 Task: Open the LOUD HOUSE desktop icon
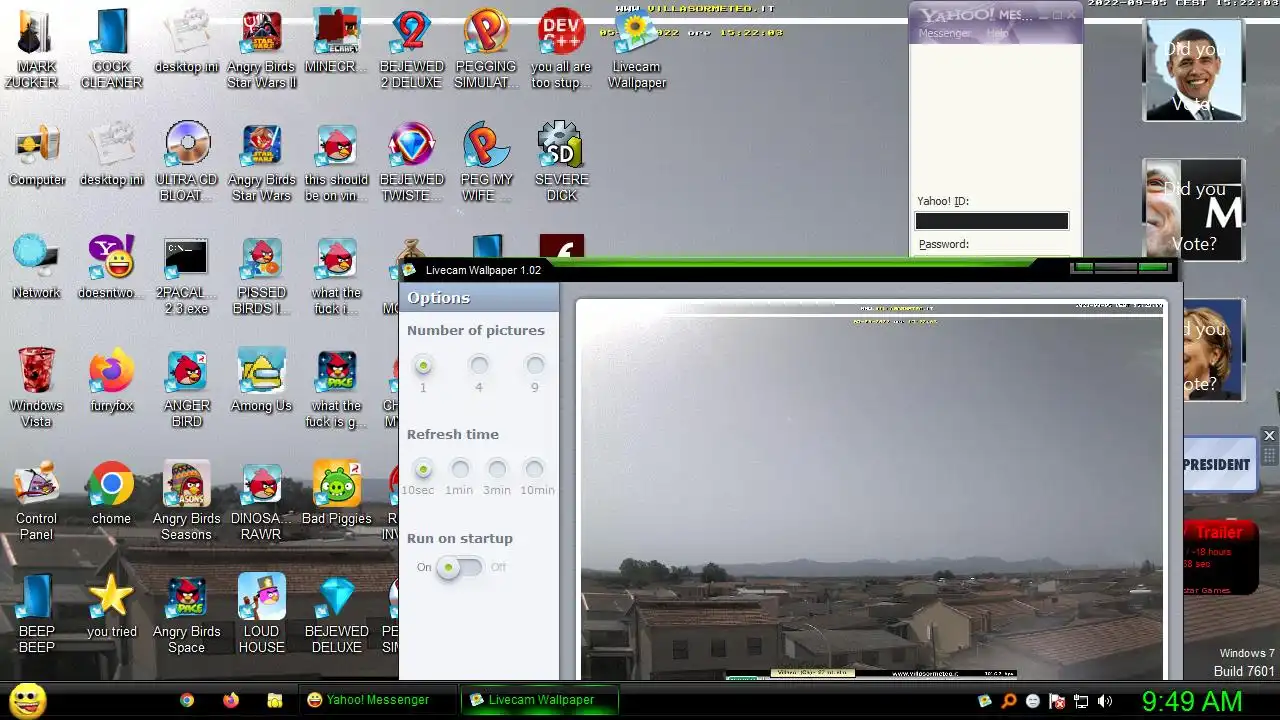click(x=261, y=613)
